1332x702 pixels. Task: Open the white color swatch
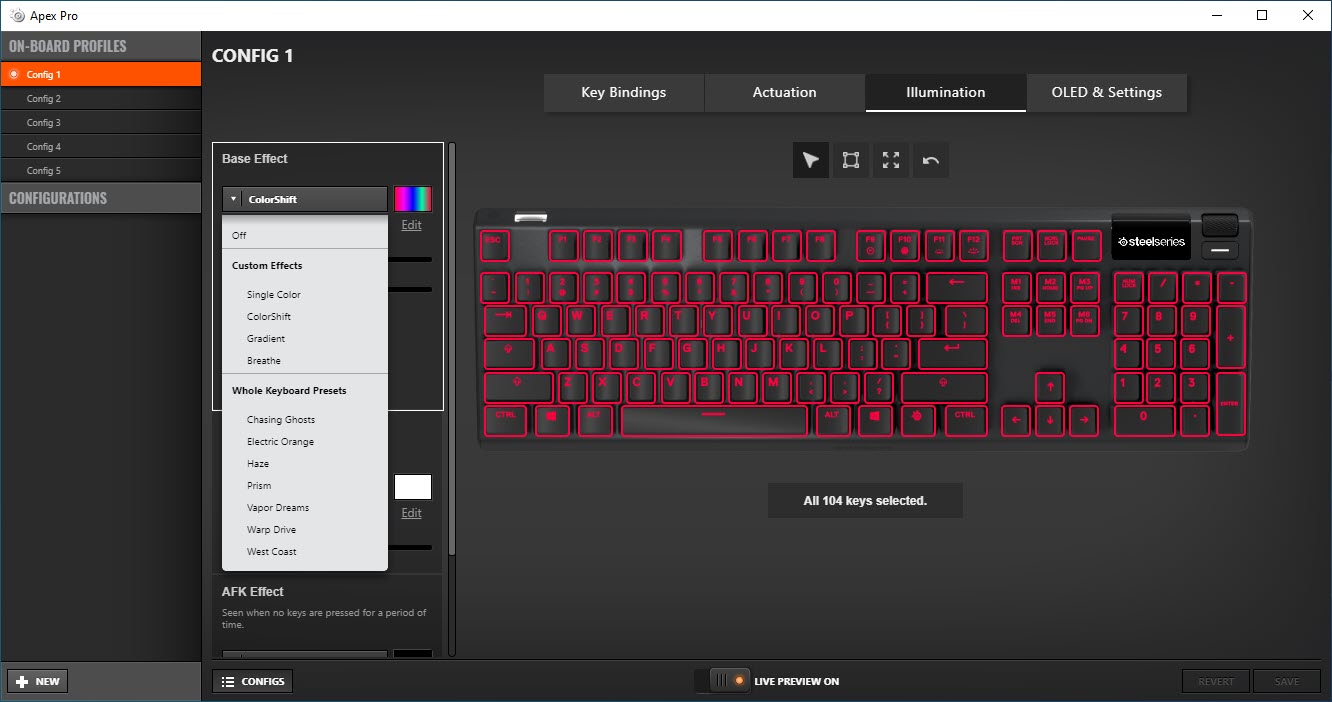(413, 487)
